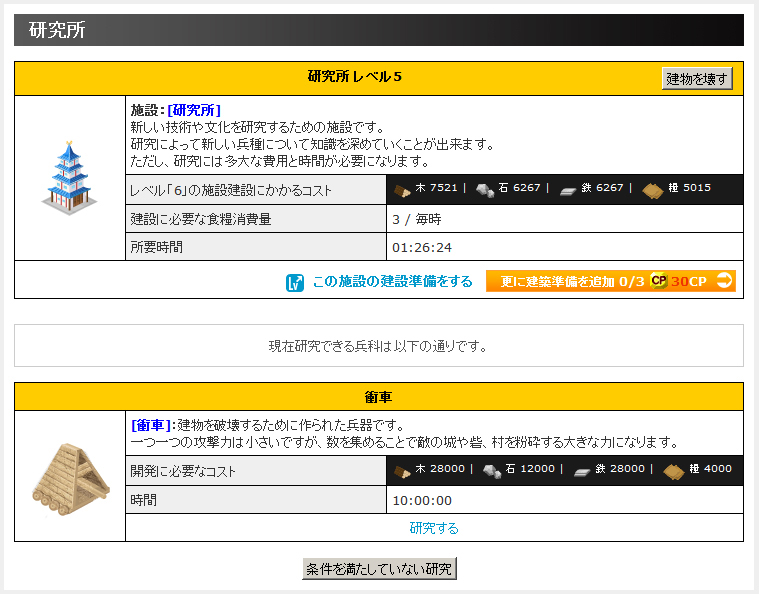The image size is (759, 594).
Task: Click the iron icon in level 6 cost
Action: coord(568,189)
